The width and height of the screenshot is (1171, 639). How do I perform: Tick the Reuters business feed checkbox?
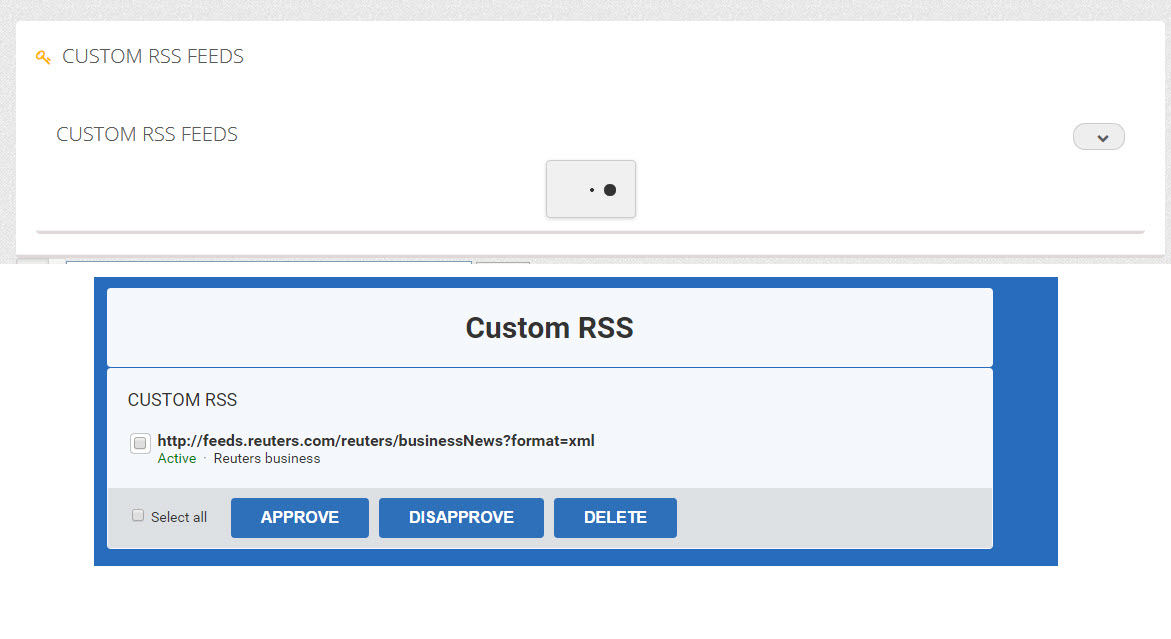[140, 443]
